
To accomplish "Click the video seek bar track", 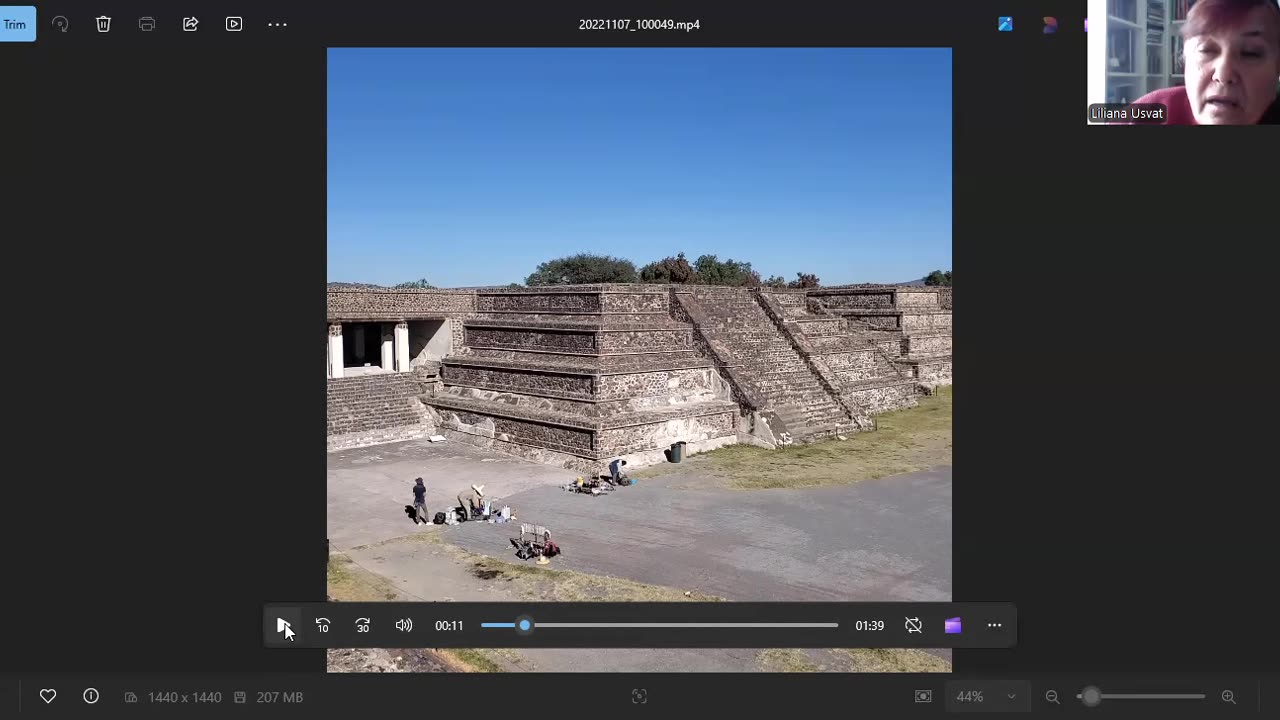I will tap(659, 625).
